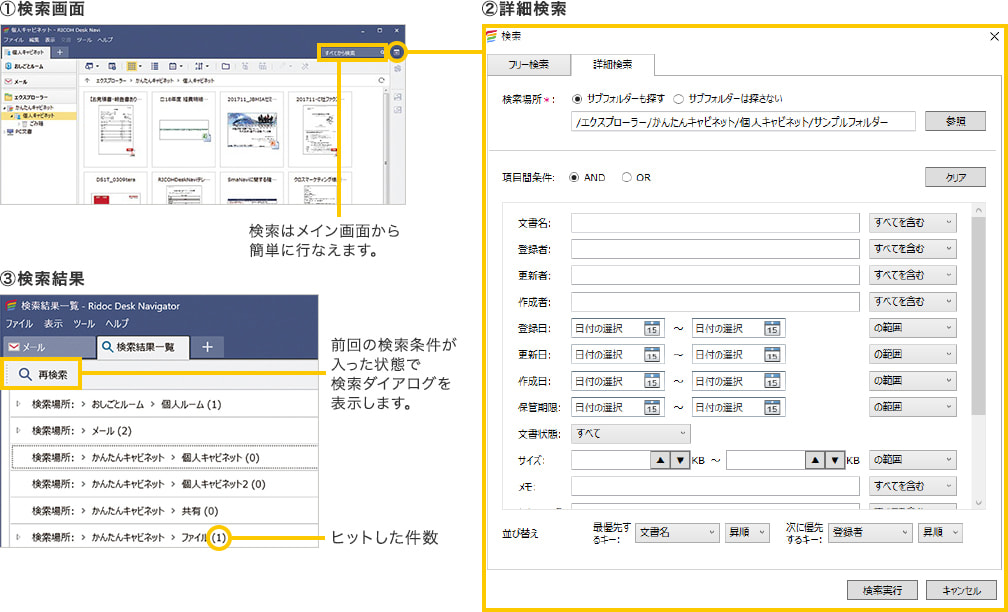Open the calendar icon for 保管期限 end date
The width and height of the screenshot is (1008, 612).
[771, 407]
